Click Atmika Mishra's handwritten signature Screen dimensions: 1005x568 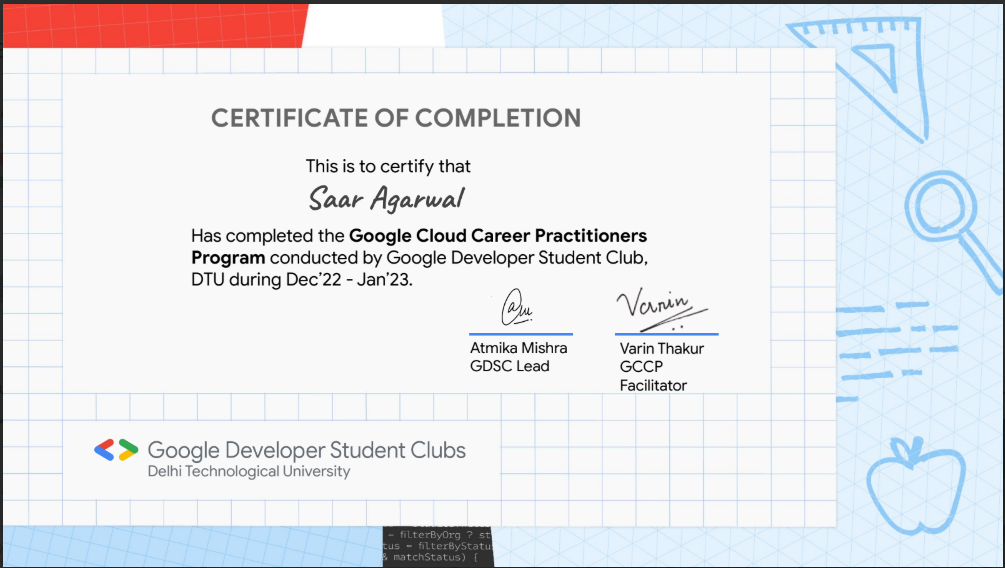517,306
